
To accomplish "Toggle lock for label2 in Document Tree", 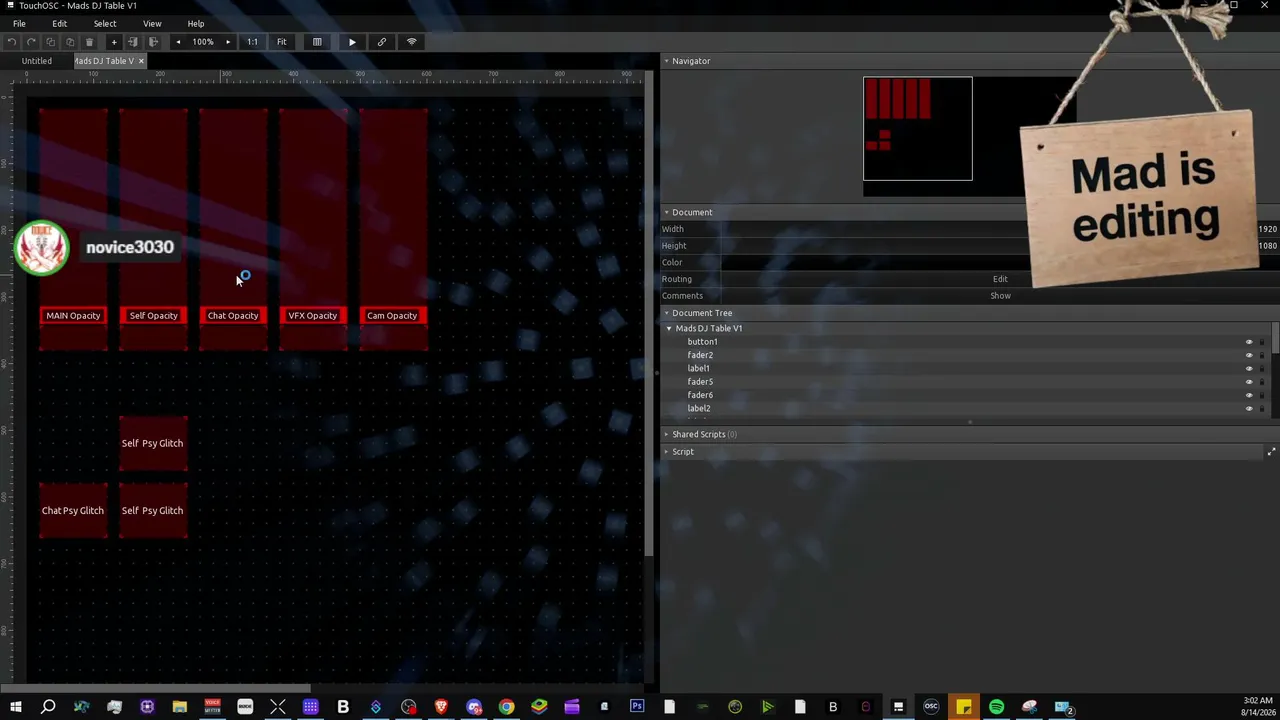I will (x=1262, y=409).
